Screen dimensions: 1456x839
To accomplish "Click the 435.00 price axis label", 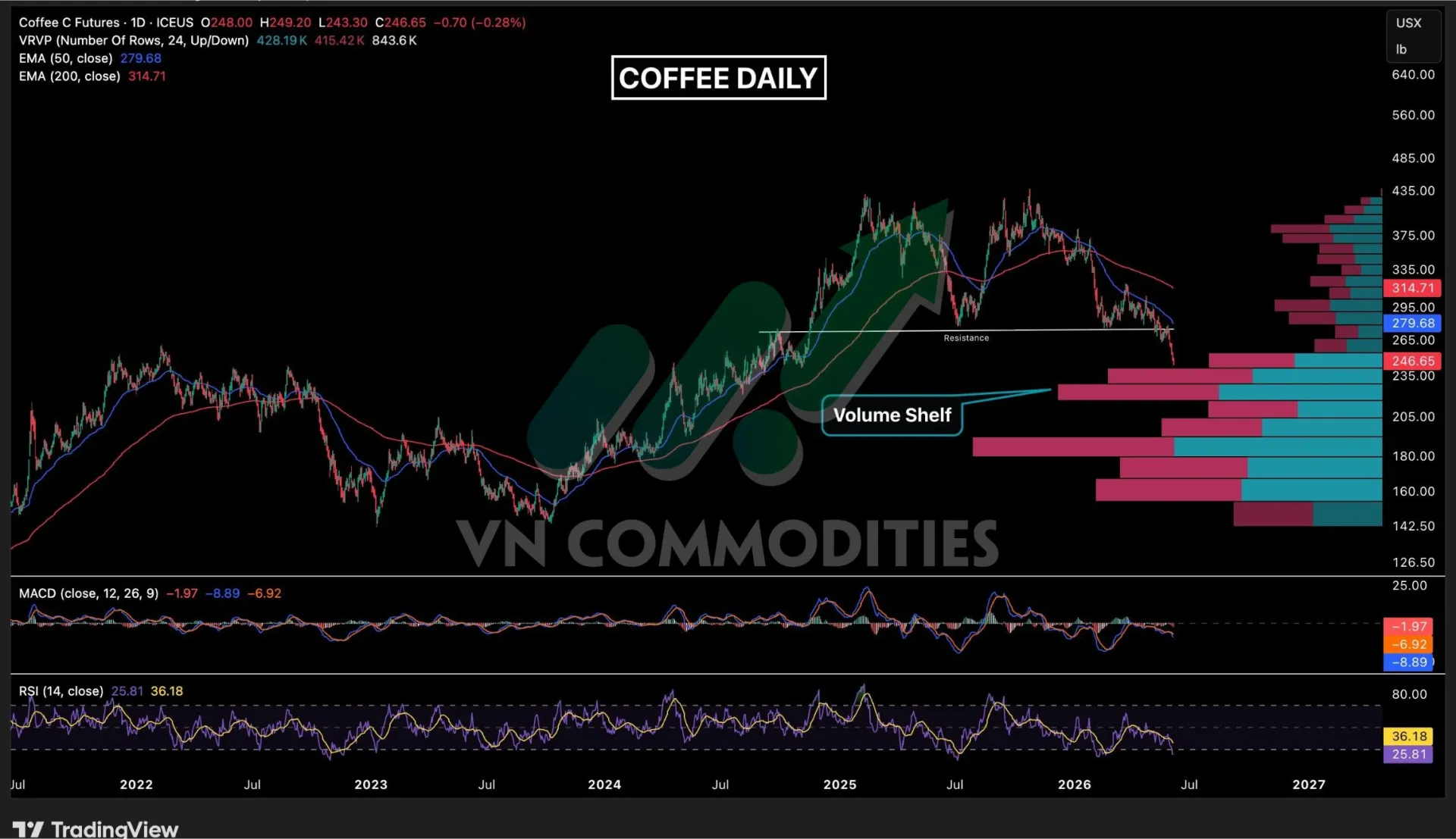I will pyautogui.click(x=1413, y=191).
